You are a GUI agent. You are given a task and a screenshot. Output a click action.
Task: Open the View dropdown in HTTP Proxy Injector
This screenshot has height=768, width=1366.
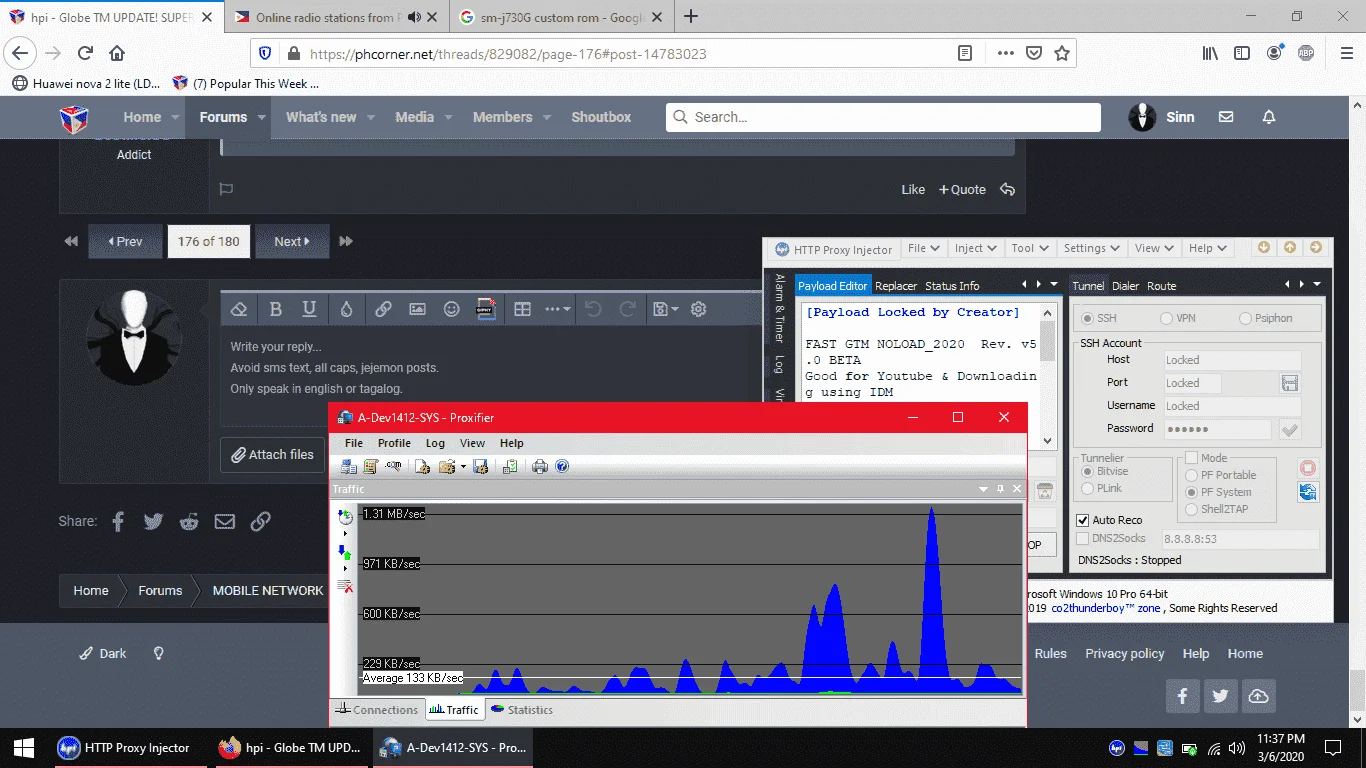[1154, 248]
